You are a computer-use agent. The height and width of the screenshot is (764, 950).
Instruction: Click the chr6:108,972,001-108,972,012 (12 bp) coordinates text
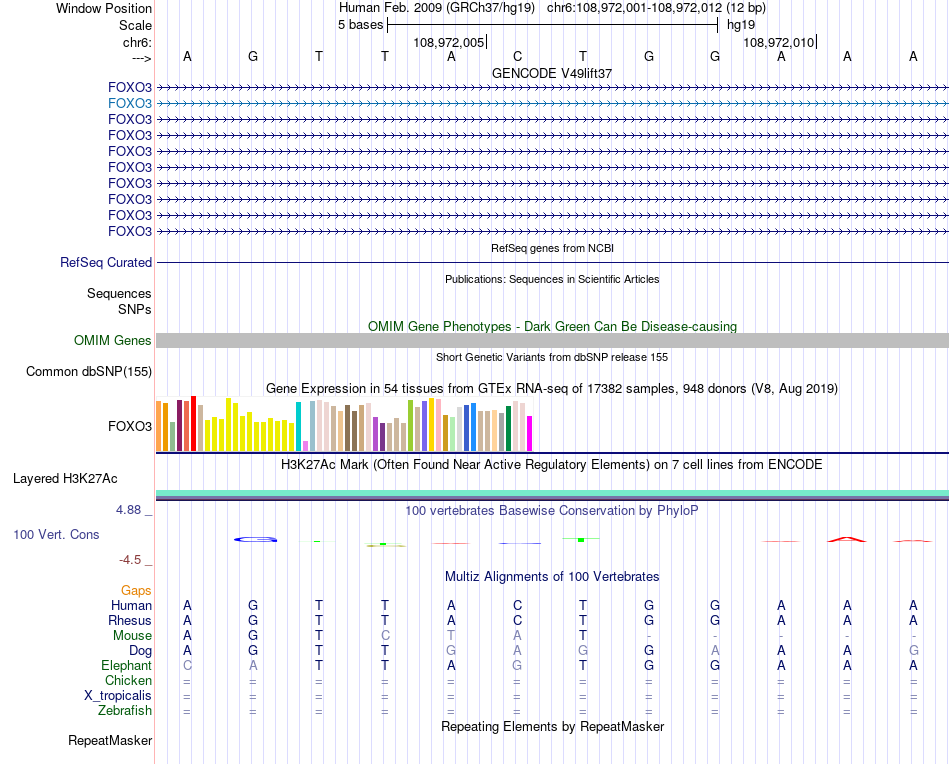pos(656,8)
